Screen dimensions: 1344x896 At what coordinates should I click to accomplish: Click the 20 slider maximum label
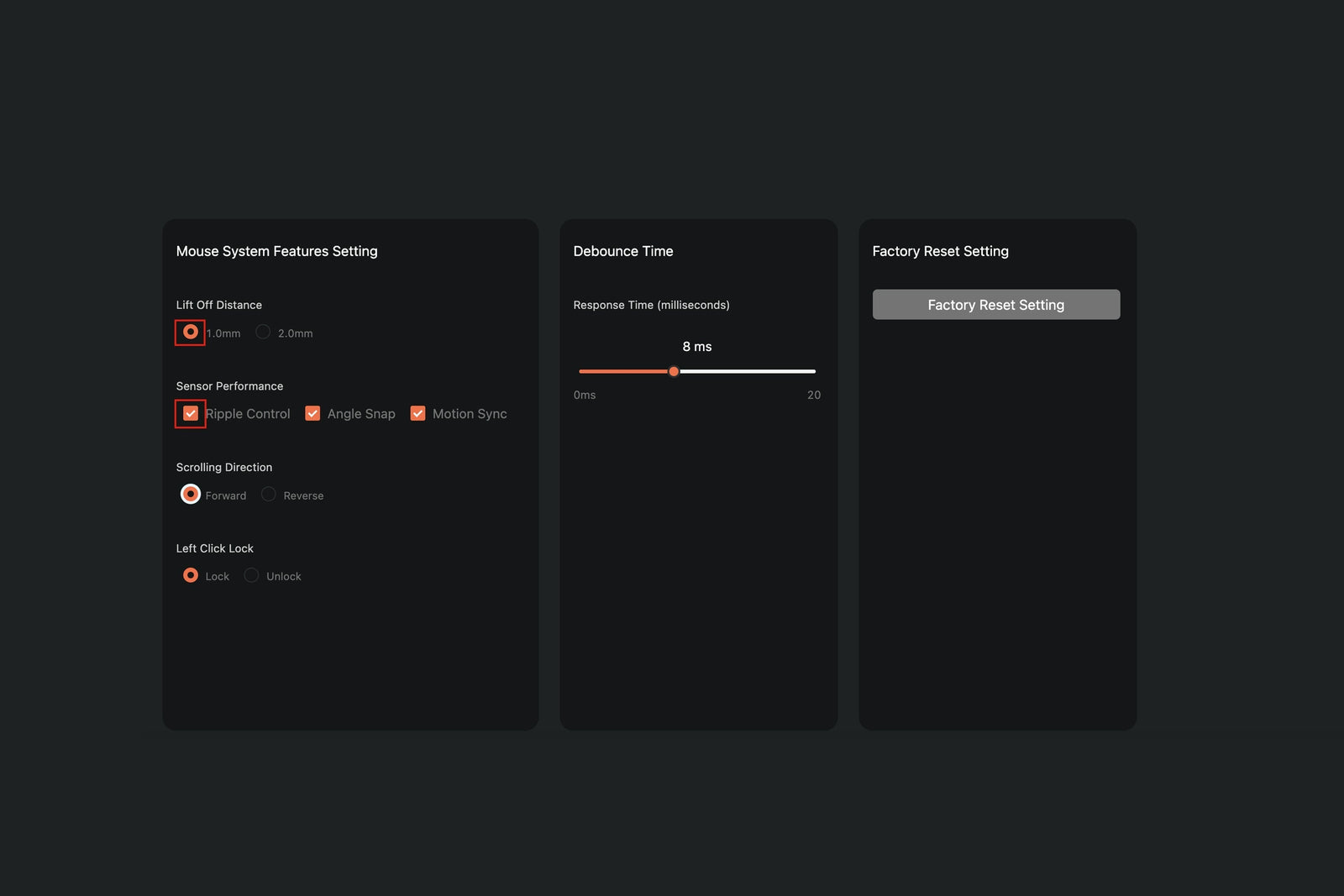point(812,394)
